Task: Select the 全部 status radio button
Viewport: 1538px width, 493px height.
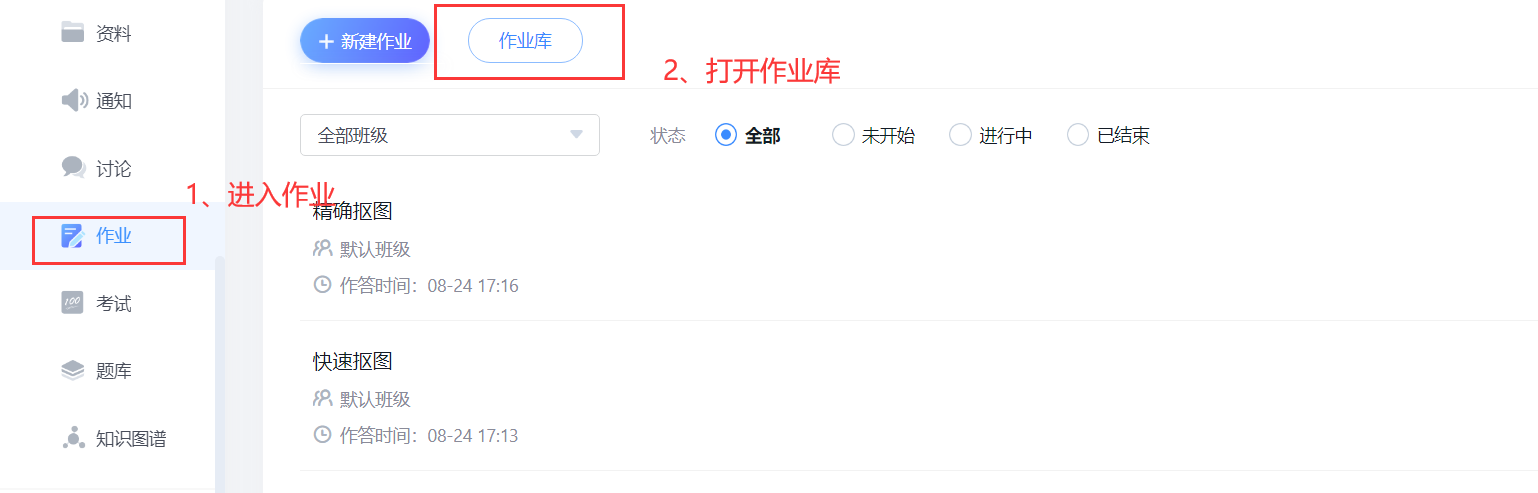Action: tap(726, 135)
